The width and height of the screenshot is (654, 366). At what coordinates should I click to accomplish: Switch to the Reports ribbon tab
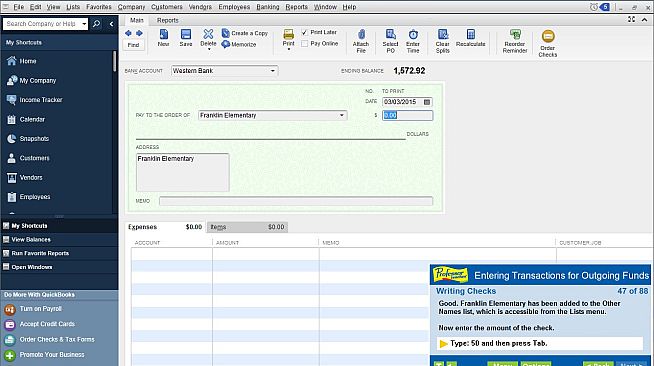[168, 20]
